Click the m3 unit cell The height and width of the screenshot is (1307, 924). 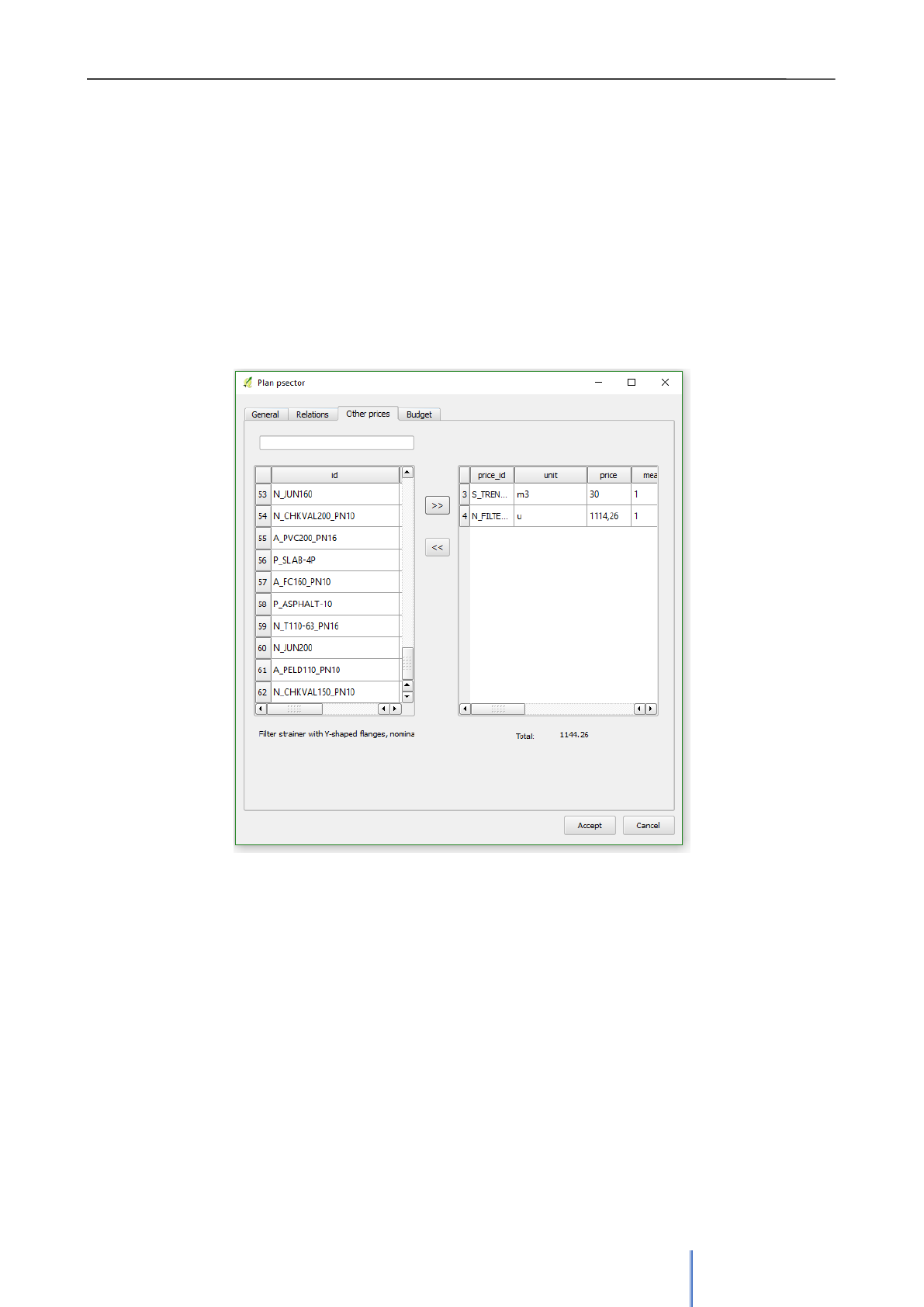coord(551,494)
